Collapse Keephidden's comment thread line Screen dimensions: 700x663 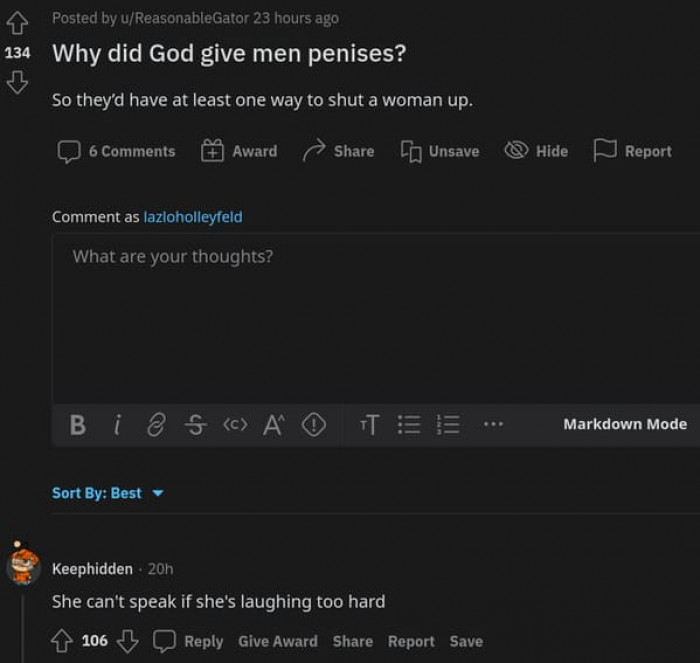click(x=22, y=625)
